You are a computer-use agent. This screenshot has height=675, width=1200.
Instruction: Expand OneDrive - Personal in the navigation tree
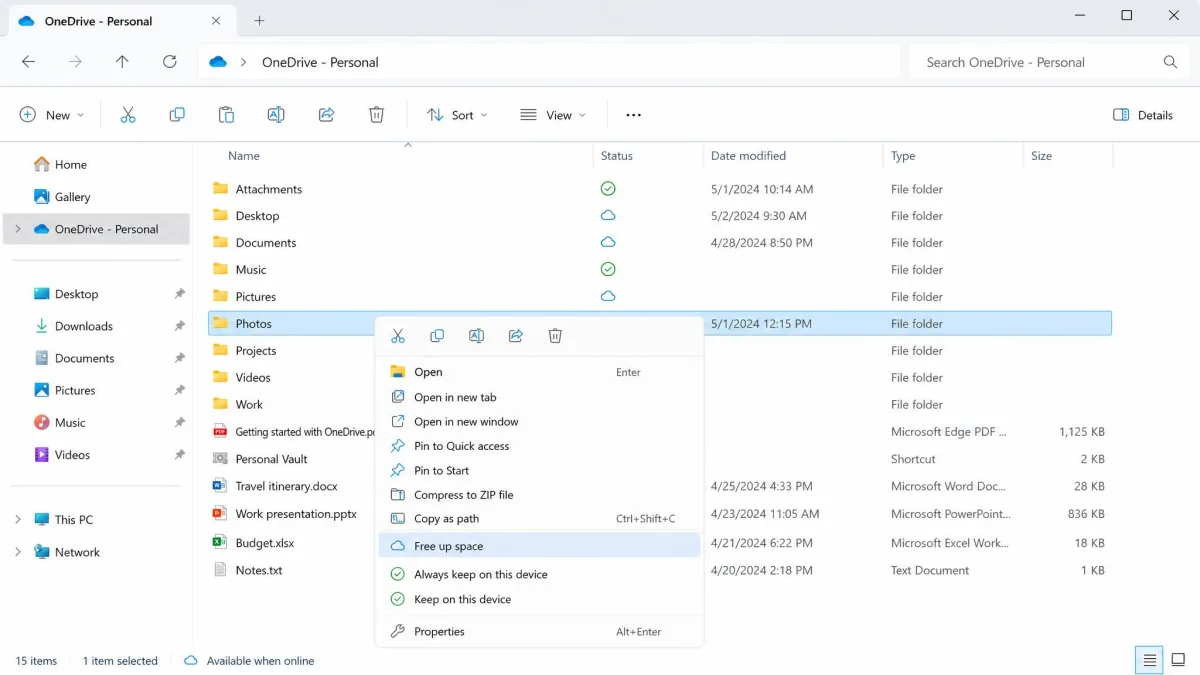click(x=18, y=229)
